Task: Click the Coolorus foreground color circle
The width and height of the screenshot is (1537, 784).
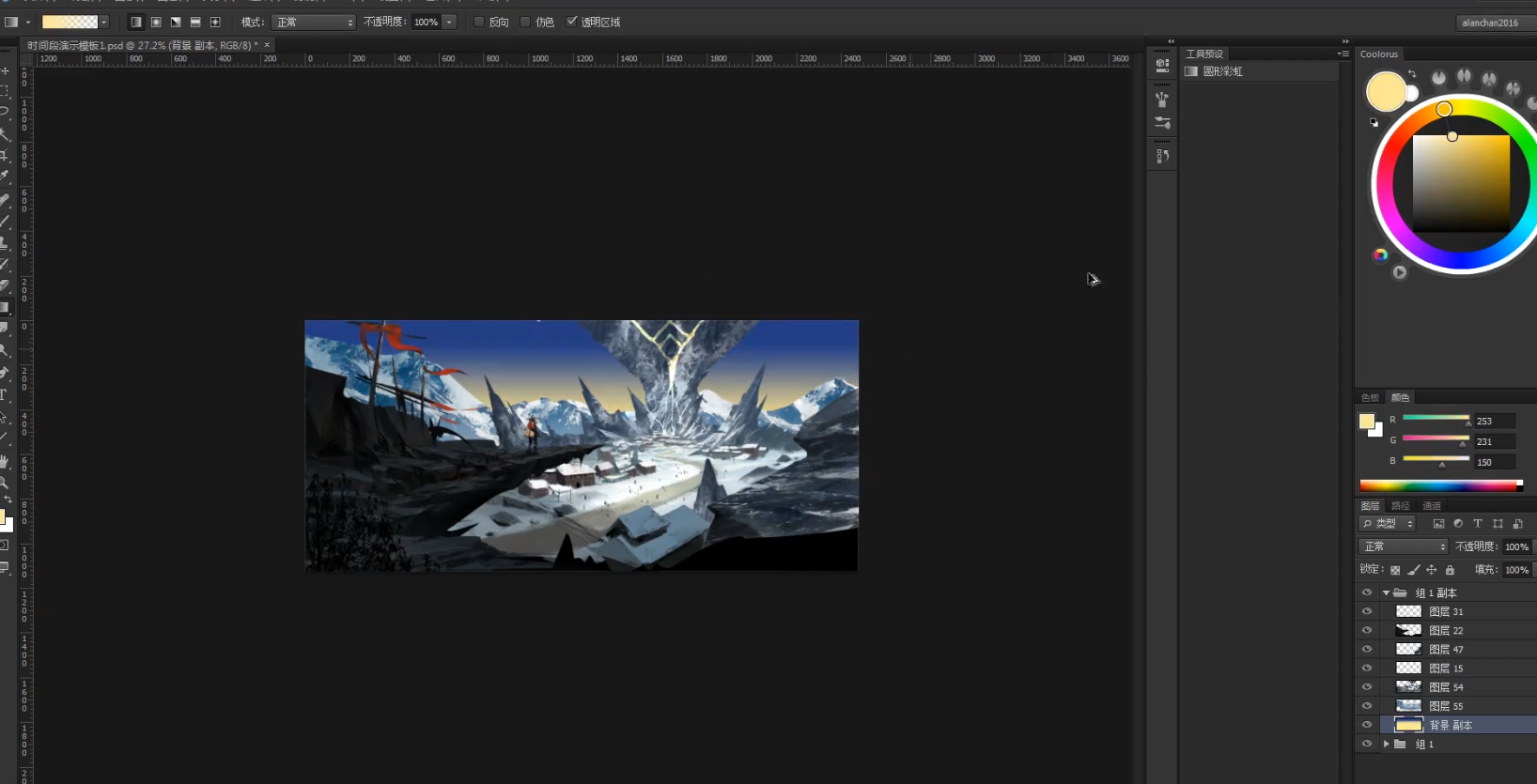Action: coord(1386,92)
